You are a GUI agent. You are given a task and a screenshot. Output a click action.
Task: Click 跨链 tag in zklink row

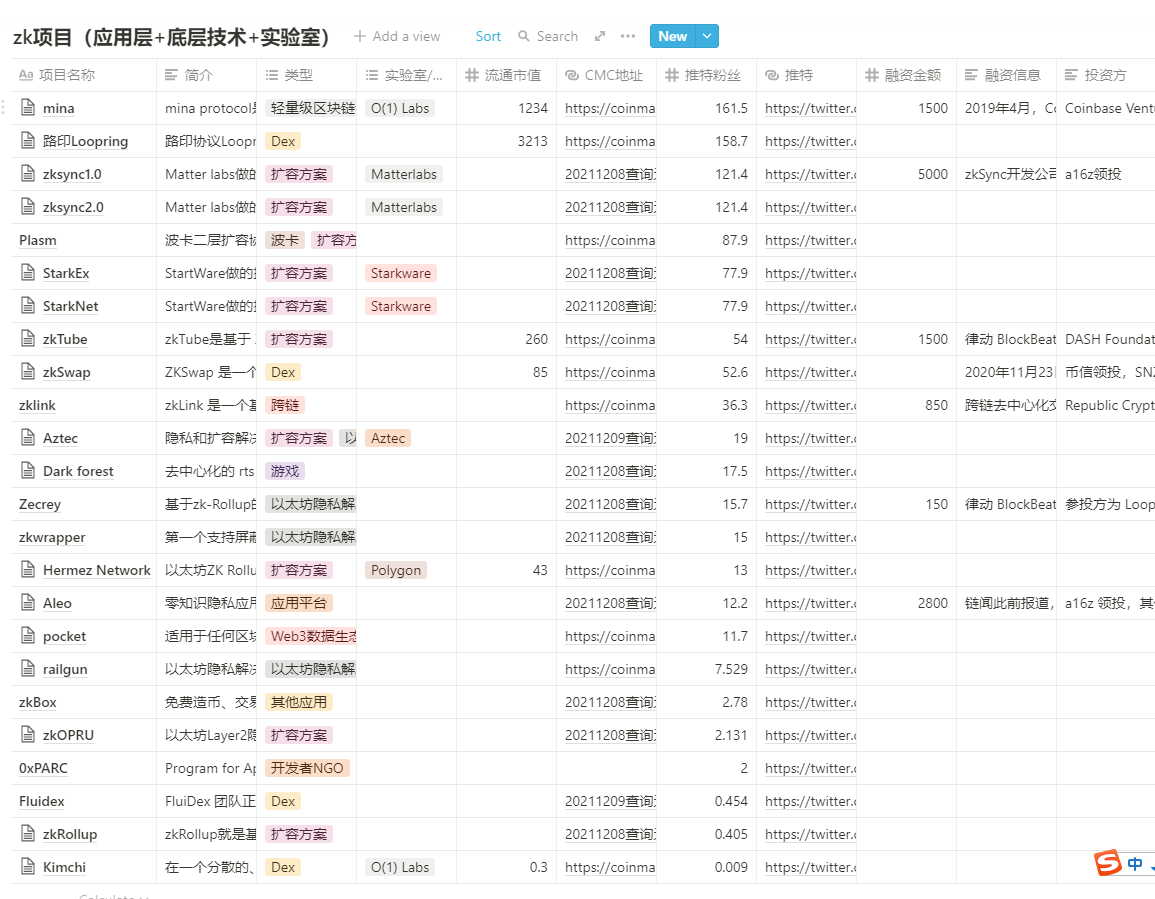pos(285,405)
